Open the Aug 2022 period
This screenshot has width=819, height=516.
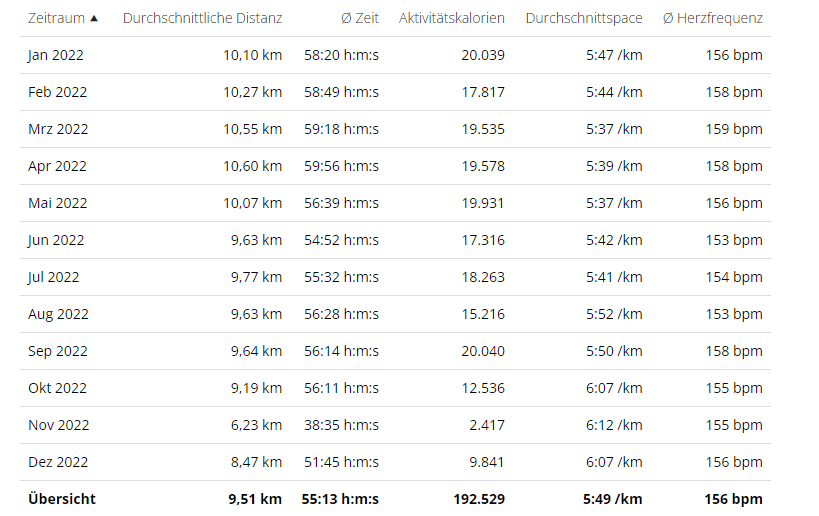tap(58, 314)
